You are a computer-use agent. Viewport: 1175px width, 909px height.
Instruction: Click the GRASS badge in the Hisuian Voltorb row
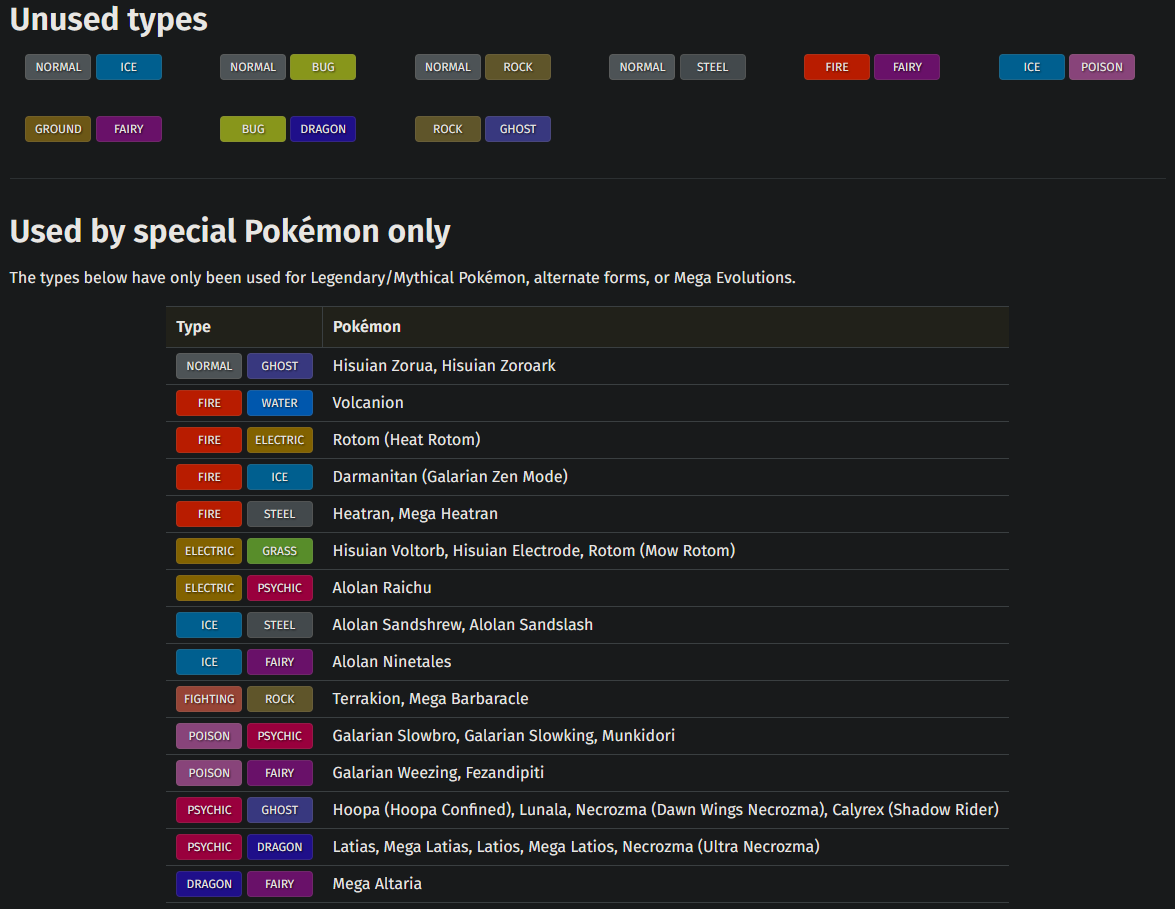(280, 551)
